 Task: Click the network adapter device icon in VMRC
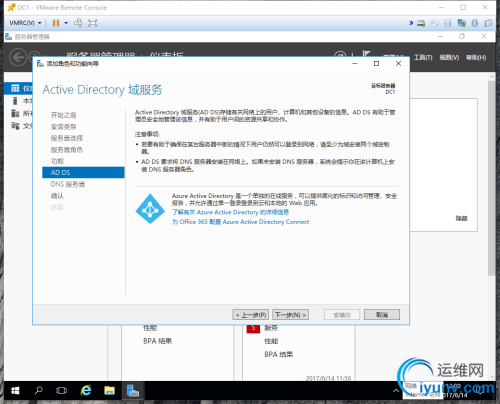462,23
